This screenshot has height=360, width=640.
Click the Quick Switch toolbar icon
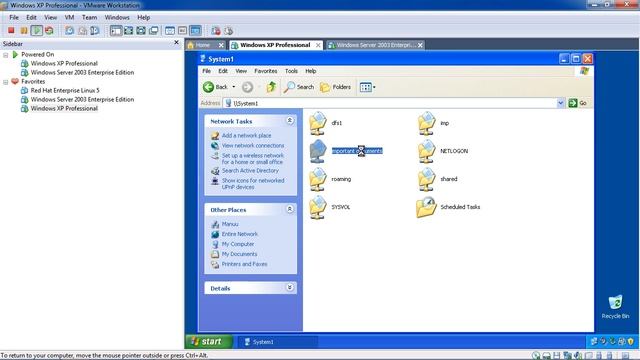pos(141,31)
